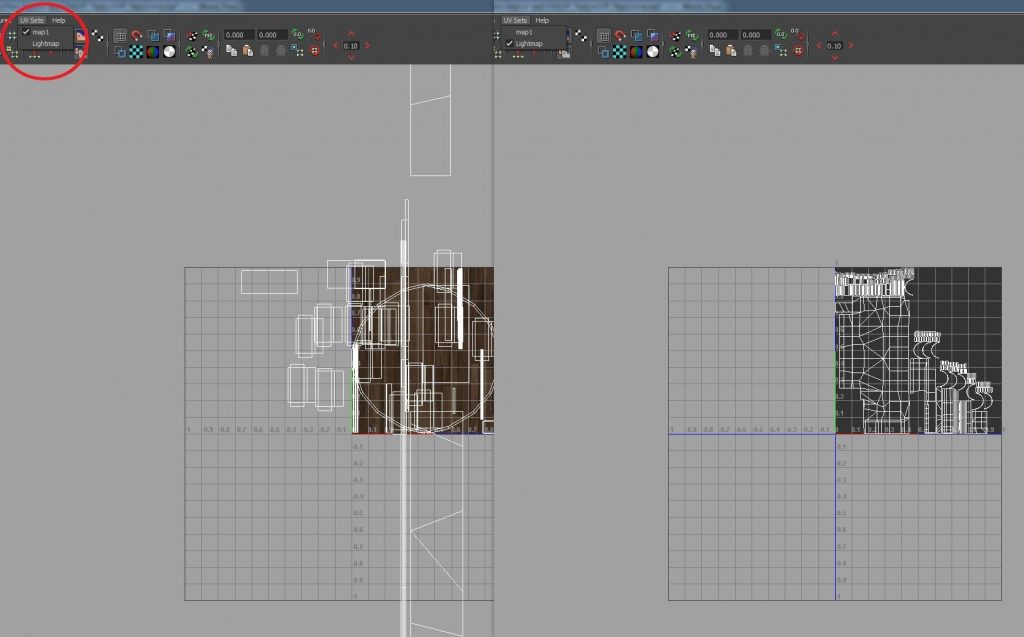
Task: Enable pixel snap with the magnet icon
Action: tap(137, 35)
